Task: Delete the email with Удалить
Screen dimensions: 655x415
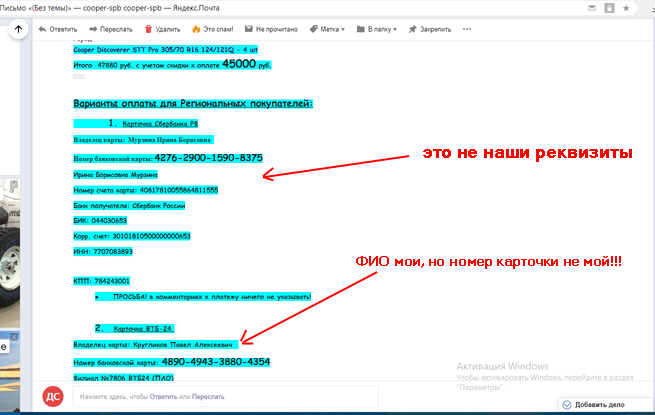Action: [162, 29]
